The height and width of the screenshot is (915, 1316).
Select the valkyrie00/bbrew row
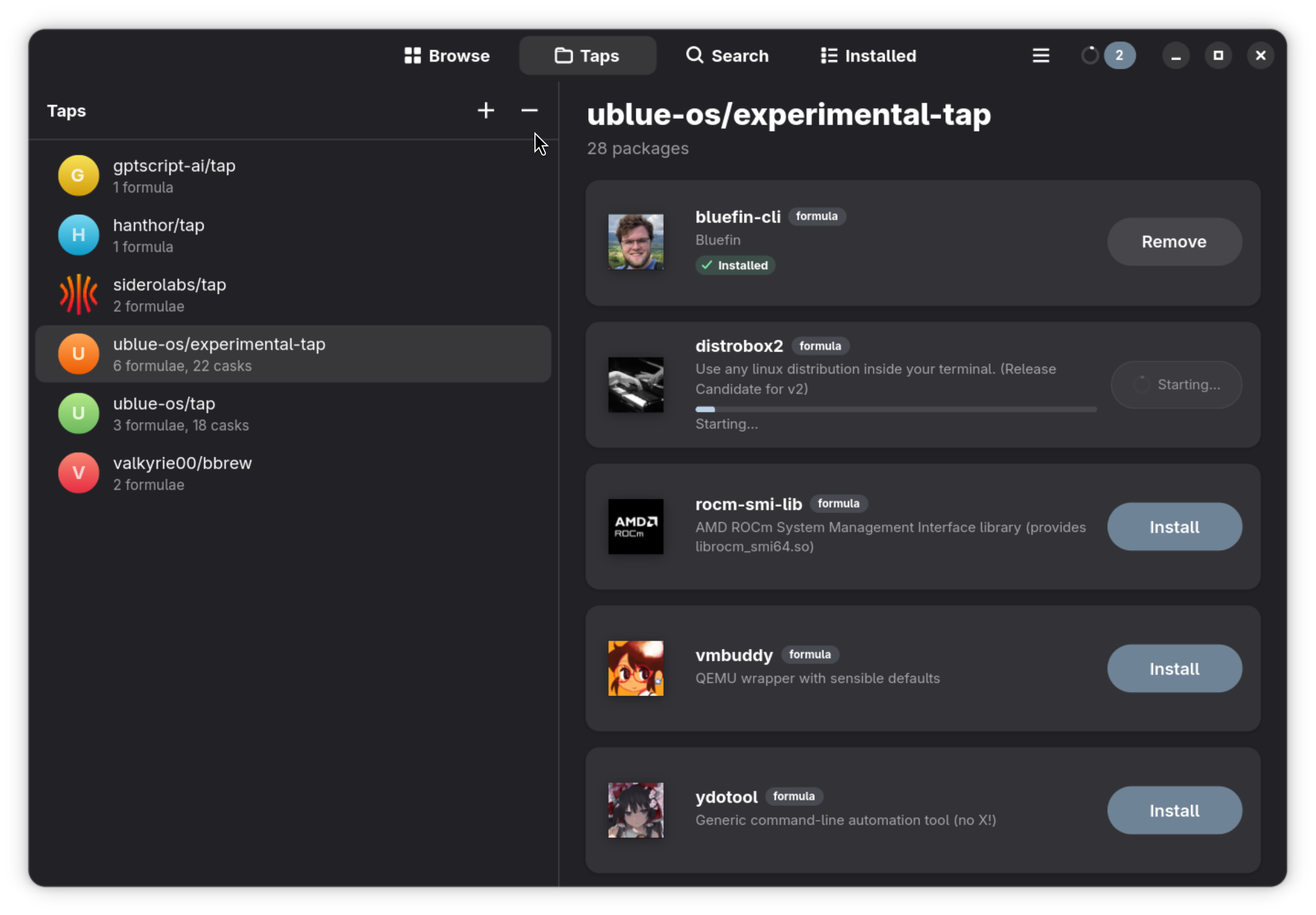coord(293,474)
